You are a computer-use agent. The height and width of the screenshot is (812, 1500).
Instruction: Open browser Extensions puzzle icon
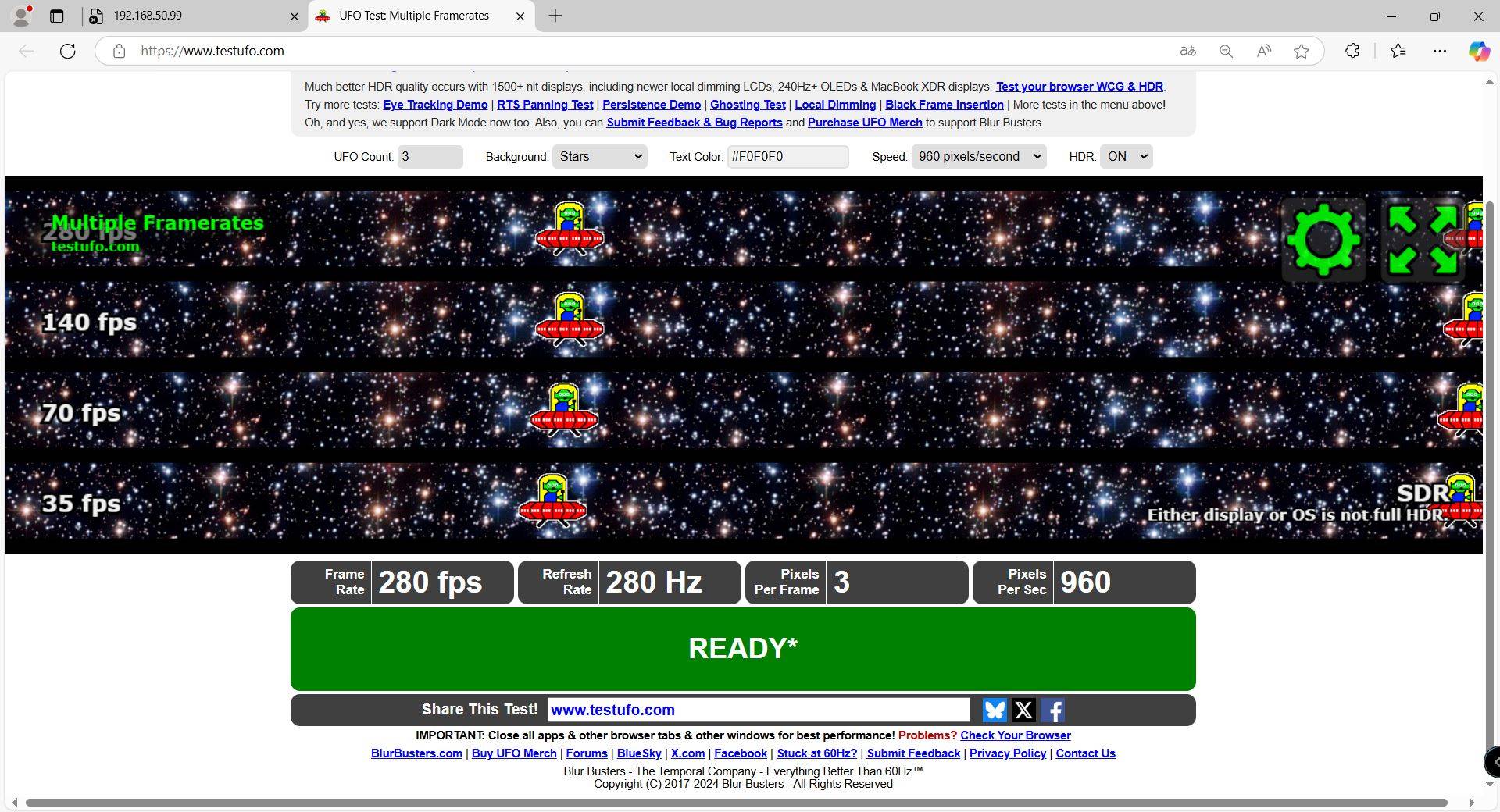(x=1352, y=51)
